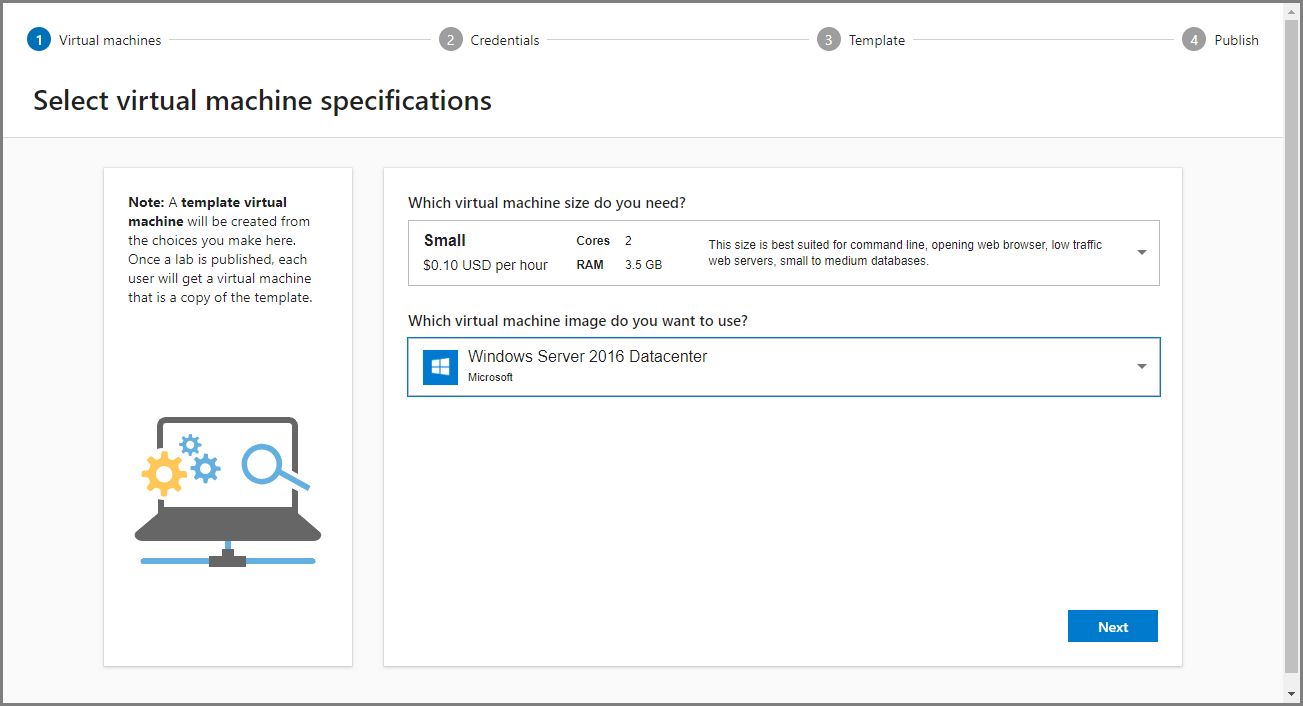
Task: Click the yellow gear in illustration
Action: pos(164,473)
